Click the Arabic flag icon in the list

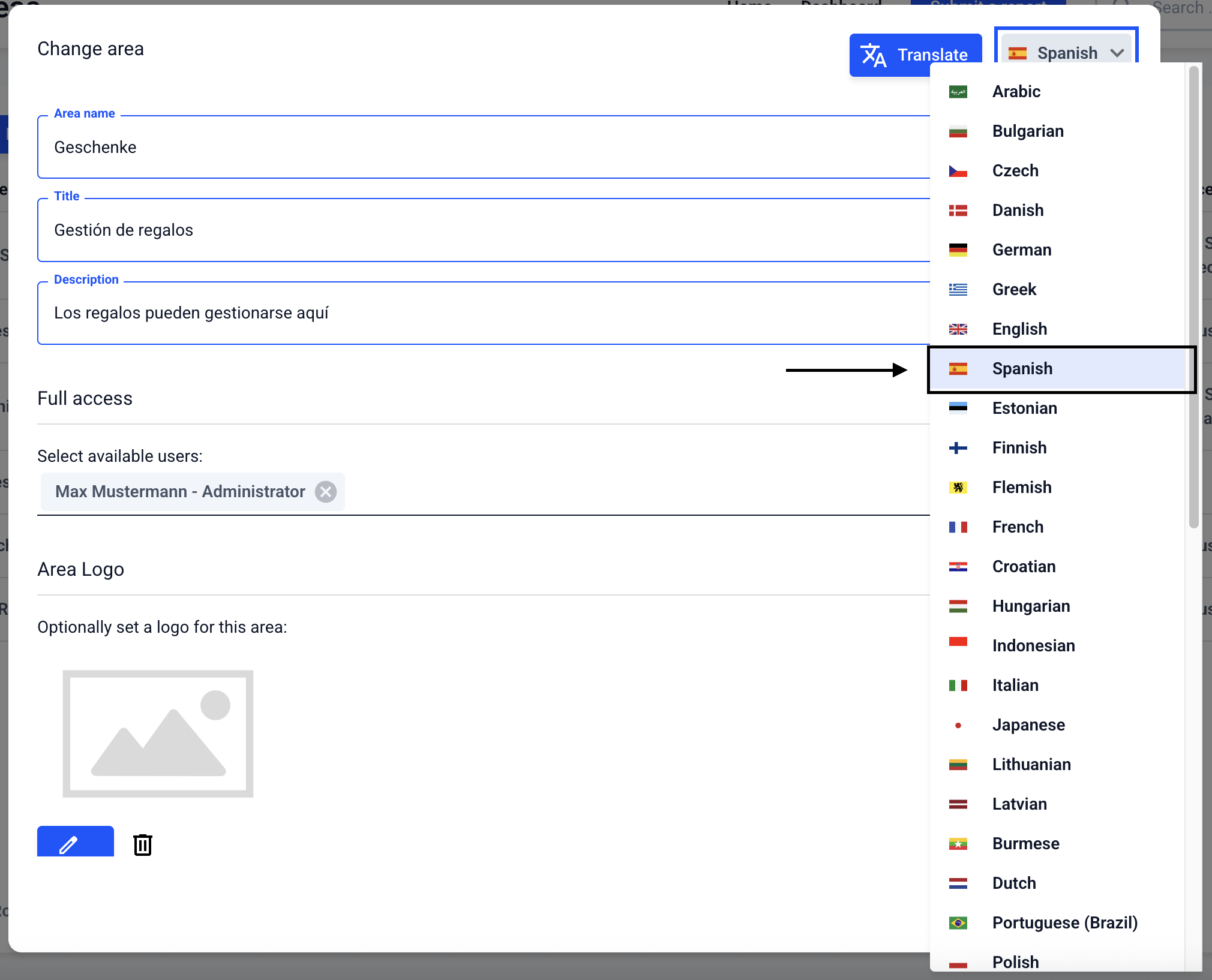point(958,92)
